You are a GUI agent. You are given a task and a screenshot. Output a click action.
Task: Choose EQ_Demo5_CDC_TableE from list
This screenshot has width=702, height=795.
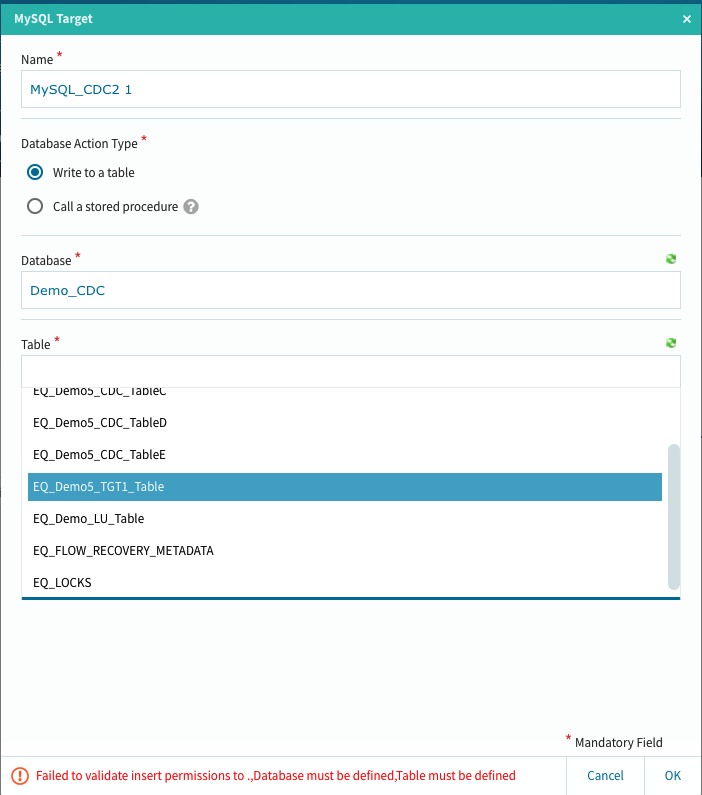coord(345,455)
